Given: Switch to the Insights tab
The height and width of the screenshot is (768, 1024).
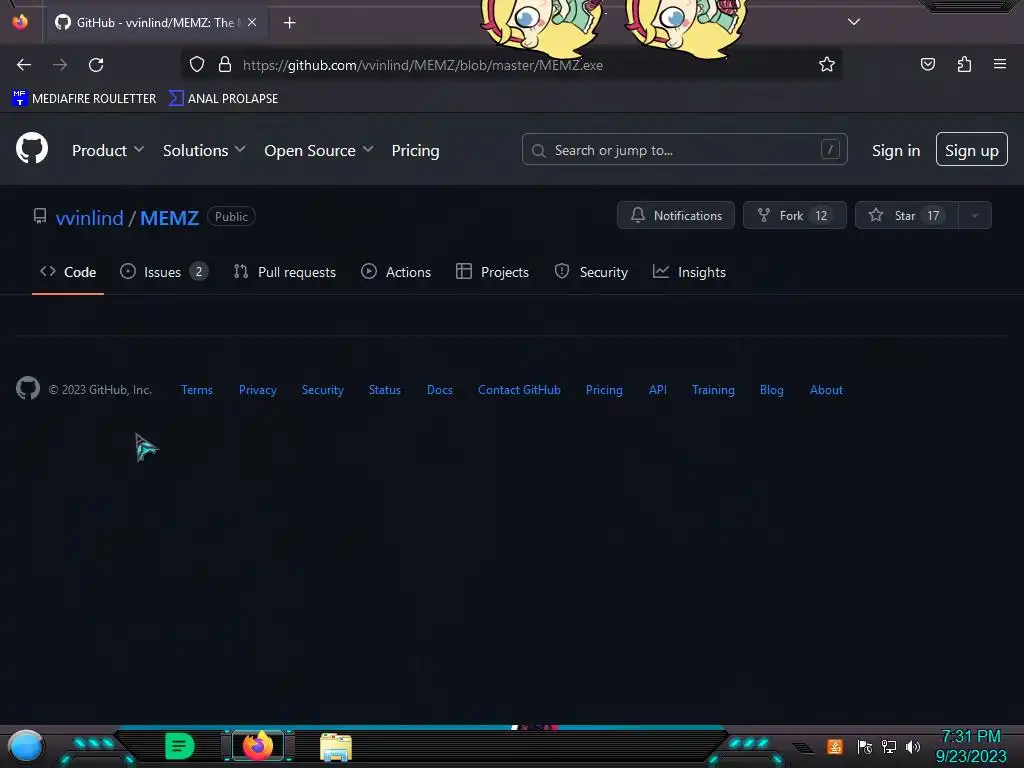Looking at the screenshot, I should [689, 272].
